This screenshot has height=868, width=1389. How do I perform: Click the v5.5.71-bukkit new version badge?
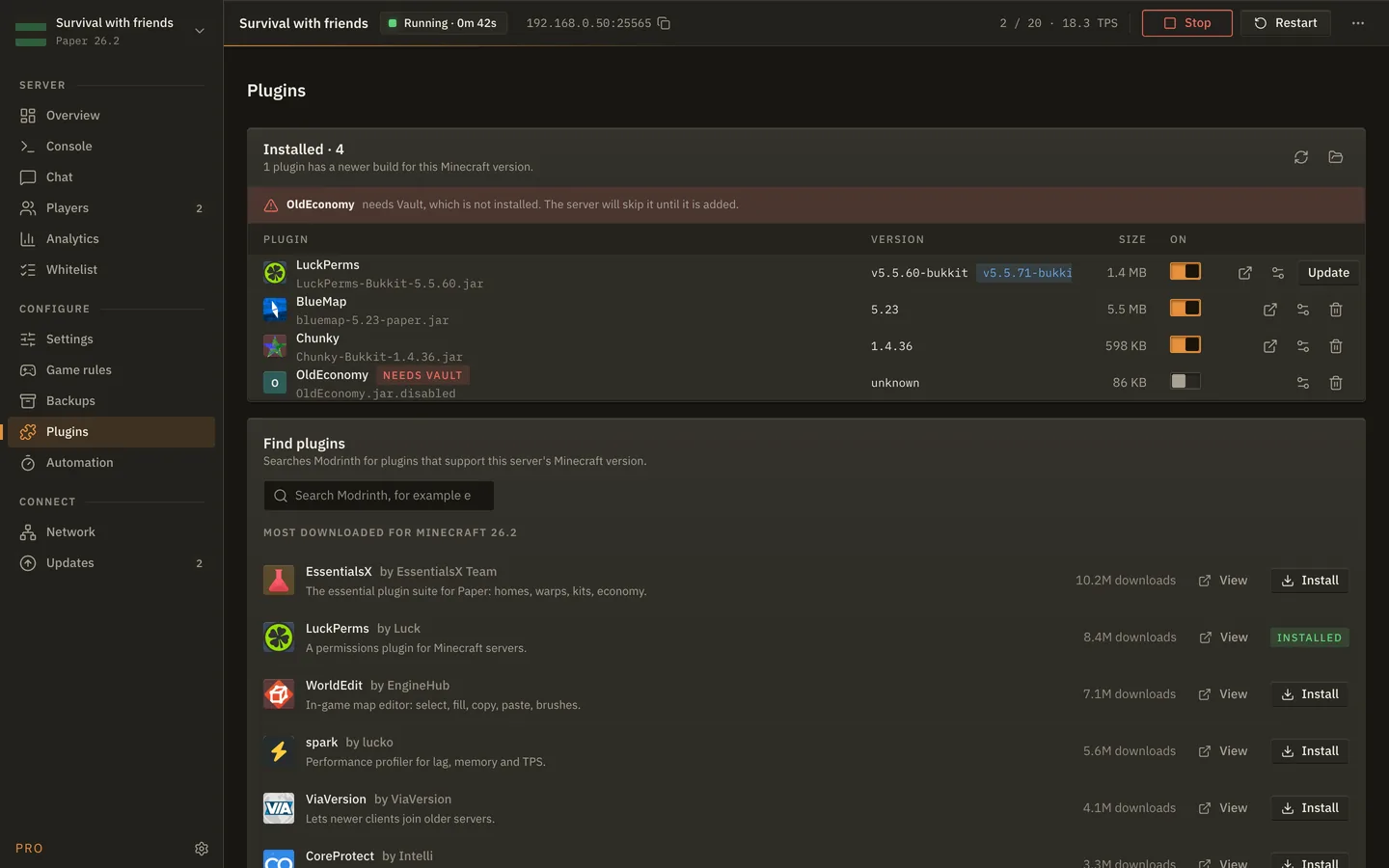(1025, 273)
